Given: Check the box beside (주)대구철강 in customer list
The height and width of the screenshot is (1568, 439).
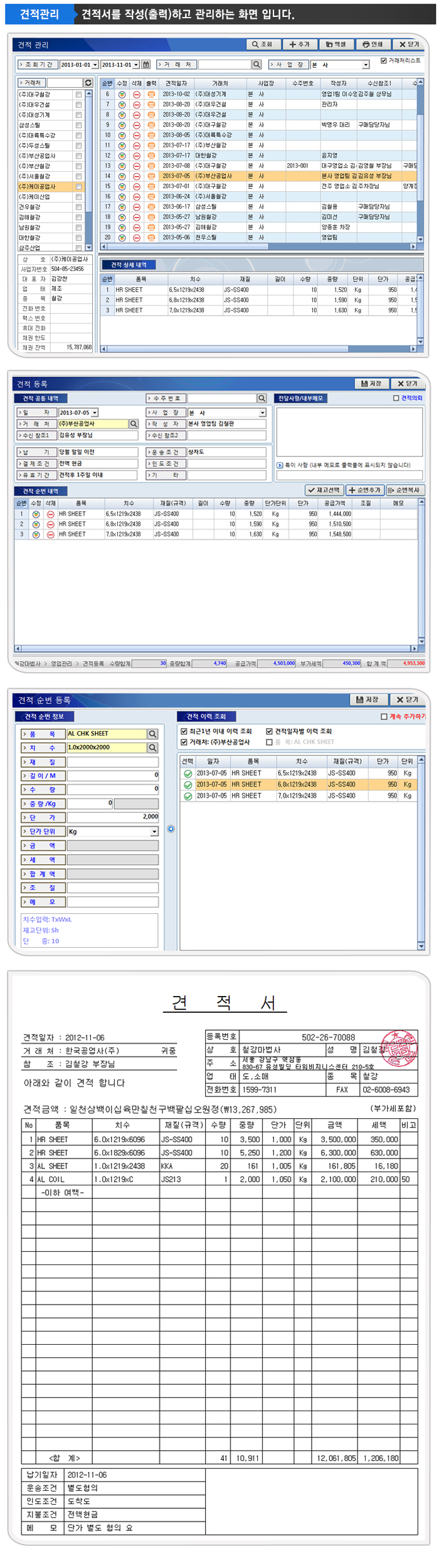Looking at the screenshot, I should (78, 95).
